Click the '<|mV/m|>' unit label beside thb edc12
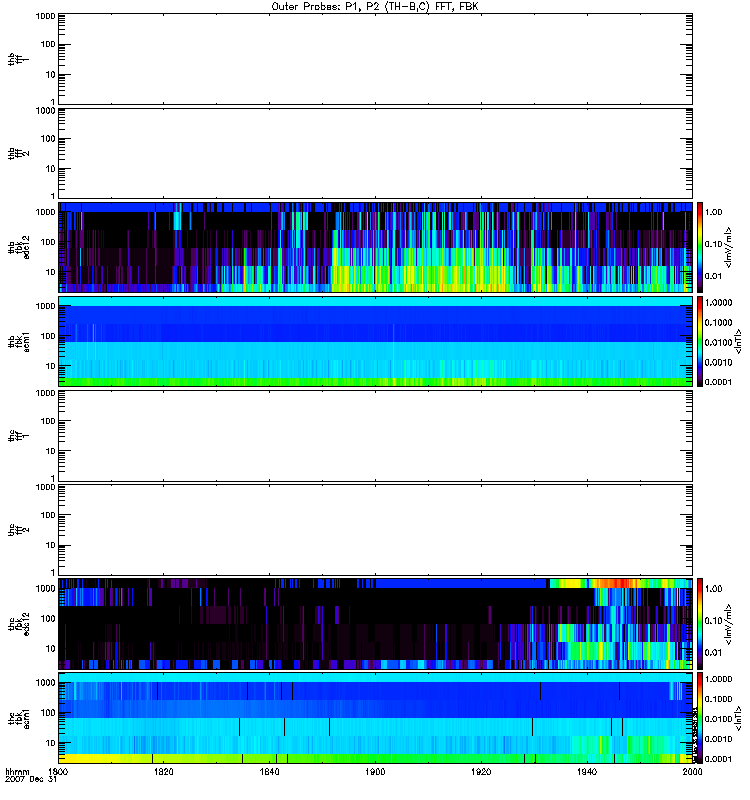The image size is (750, 800). coord(729,247)
